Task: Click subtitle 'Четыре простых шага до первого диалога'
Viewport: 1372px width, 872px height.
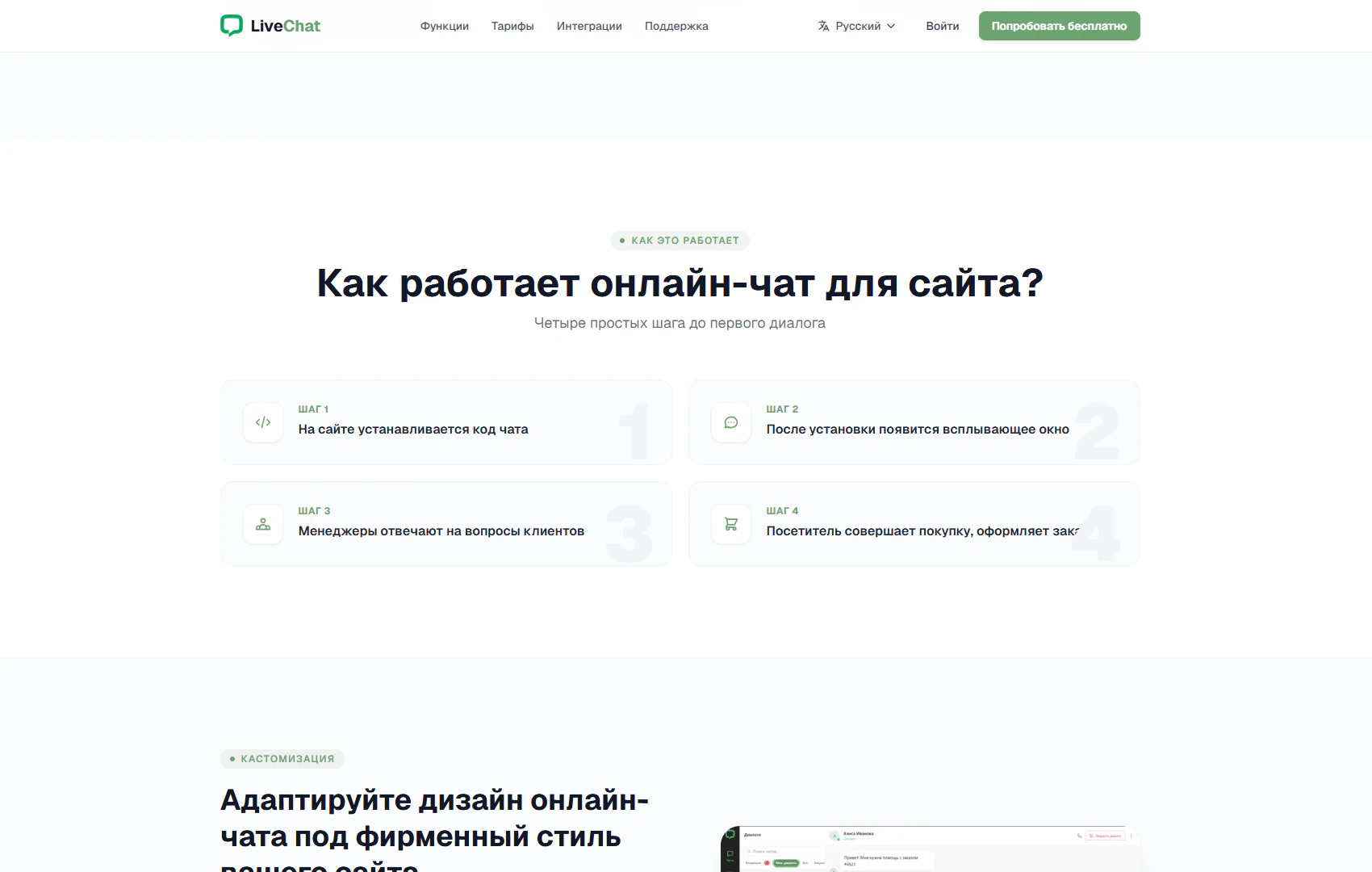Action: click(680, 323)
